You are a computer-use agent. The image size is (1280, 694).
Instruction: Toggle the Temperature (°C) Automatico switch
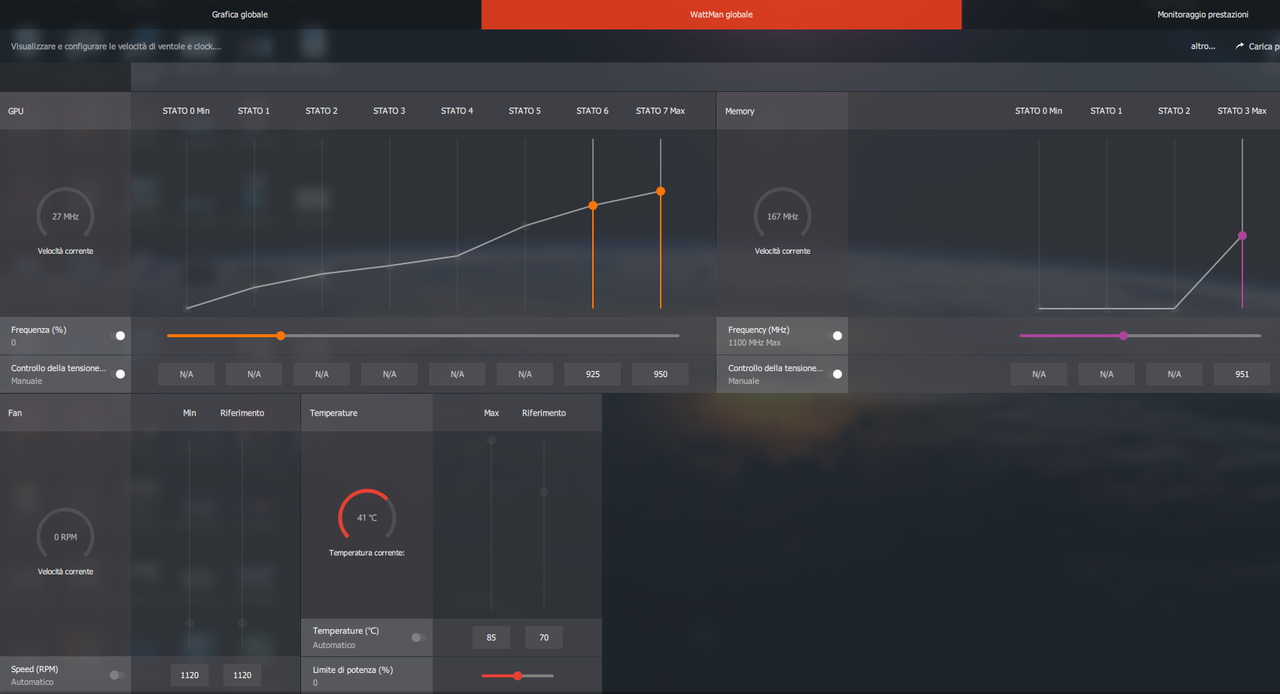tap(419, 637)
